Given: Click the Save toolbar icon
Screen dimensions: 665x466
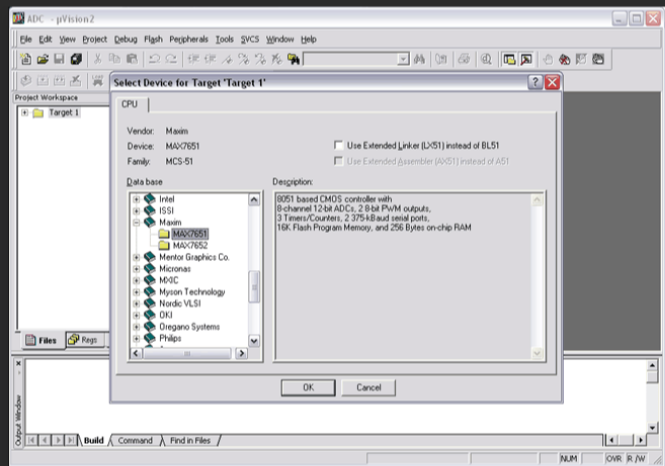Looking at the screenshot, I should tap(59, 59).
